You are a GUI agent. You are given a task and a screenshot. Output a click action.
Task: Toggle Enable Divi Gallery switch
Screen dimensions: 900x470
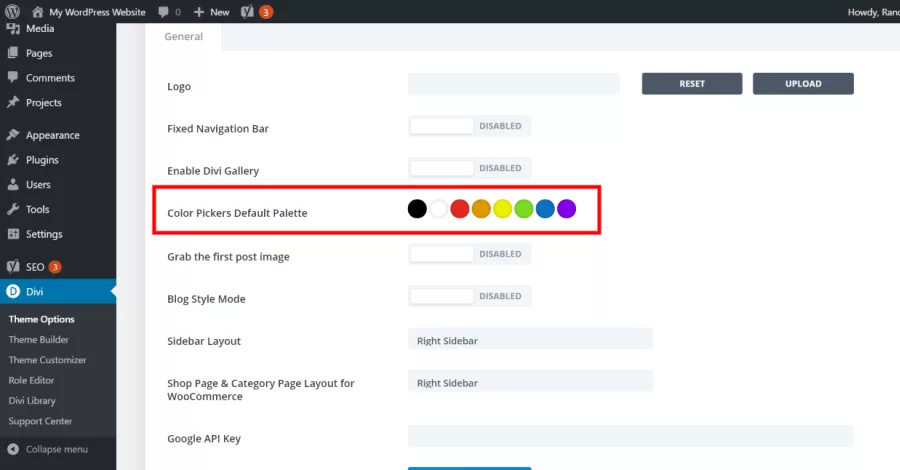pos(470,168)
